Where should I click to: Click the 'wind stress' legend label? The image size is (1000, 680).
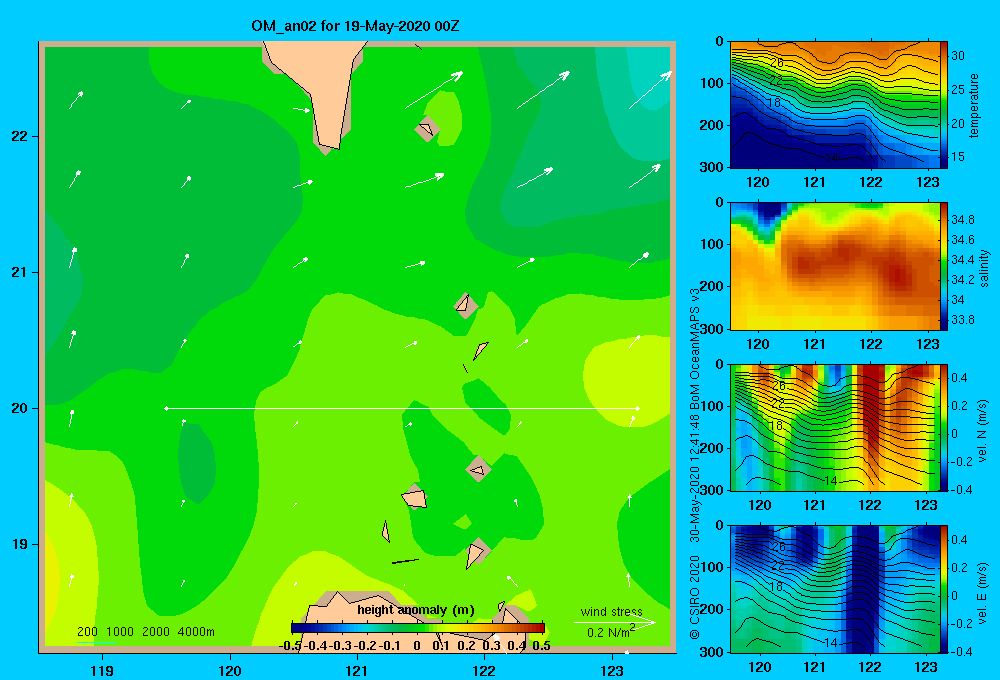coord(611,611)
